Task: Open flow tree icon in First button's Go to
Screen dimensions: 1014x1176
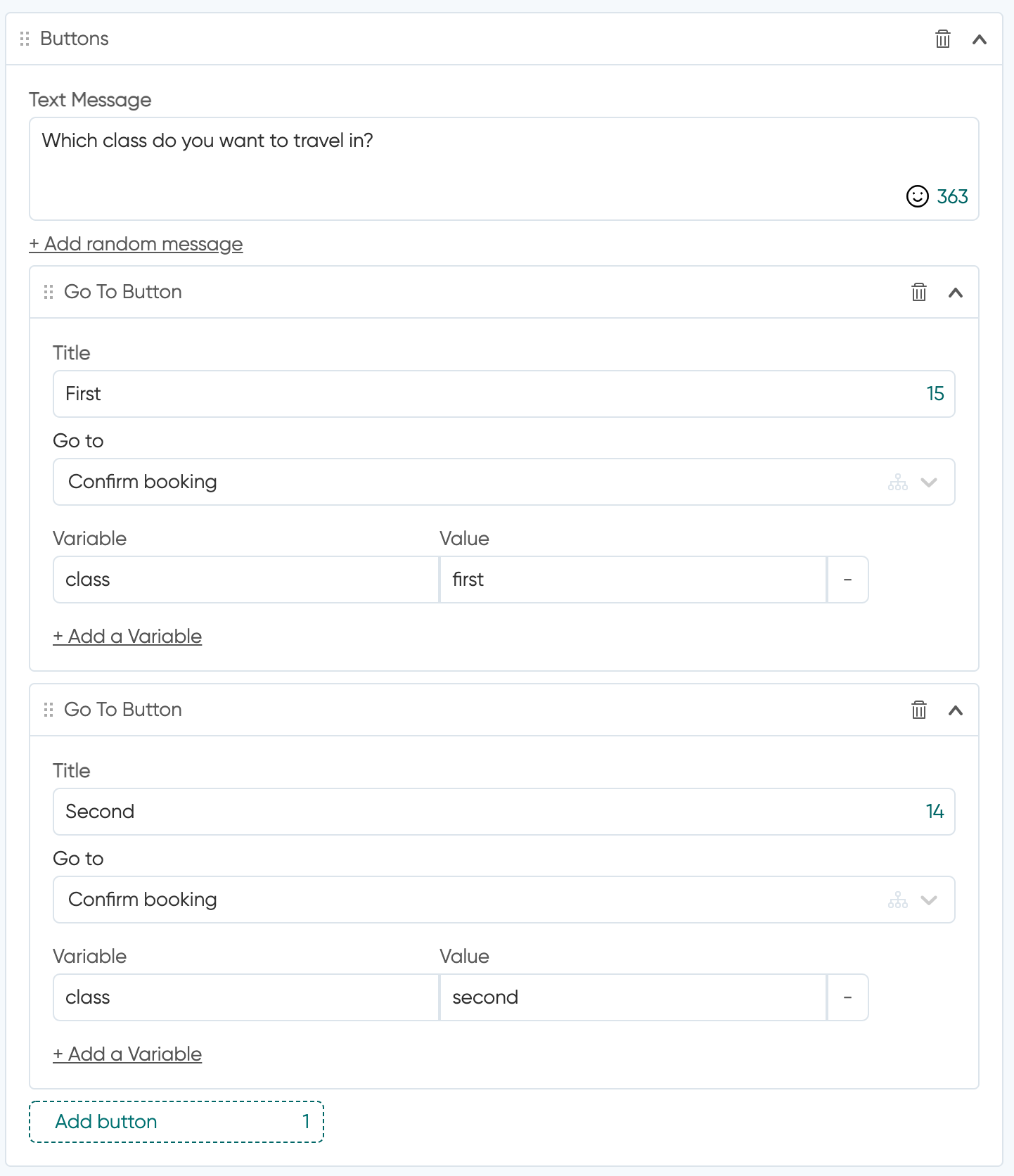Action: tap(897, 482)
